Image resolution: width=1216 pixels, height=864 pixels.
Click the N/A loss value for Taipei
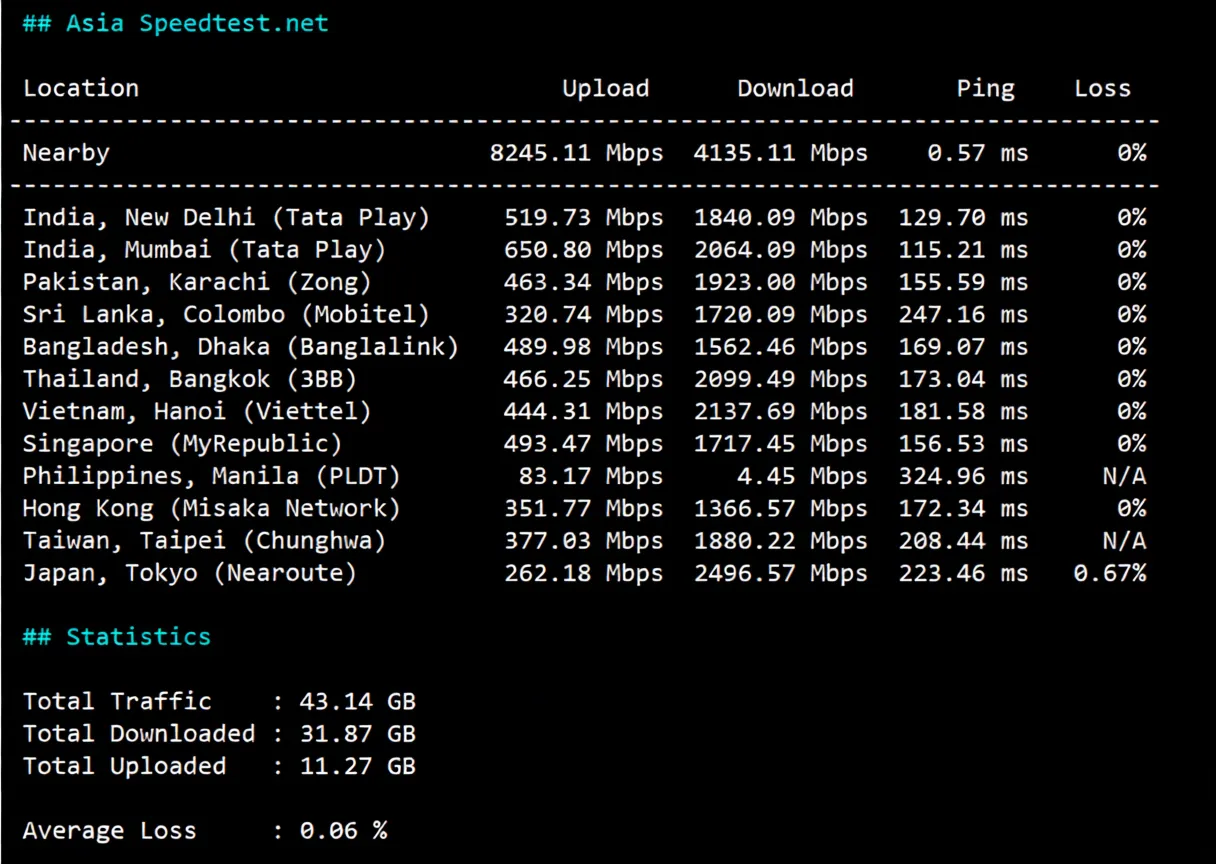[x=1125, y=541]
